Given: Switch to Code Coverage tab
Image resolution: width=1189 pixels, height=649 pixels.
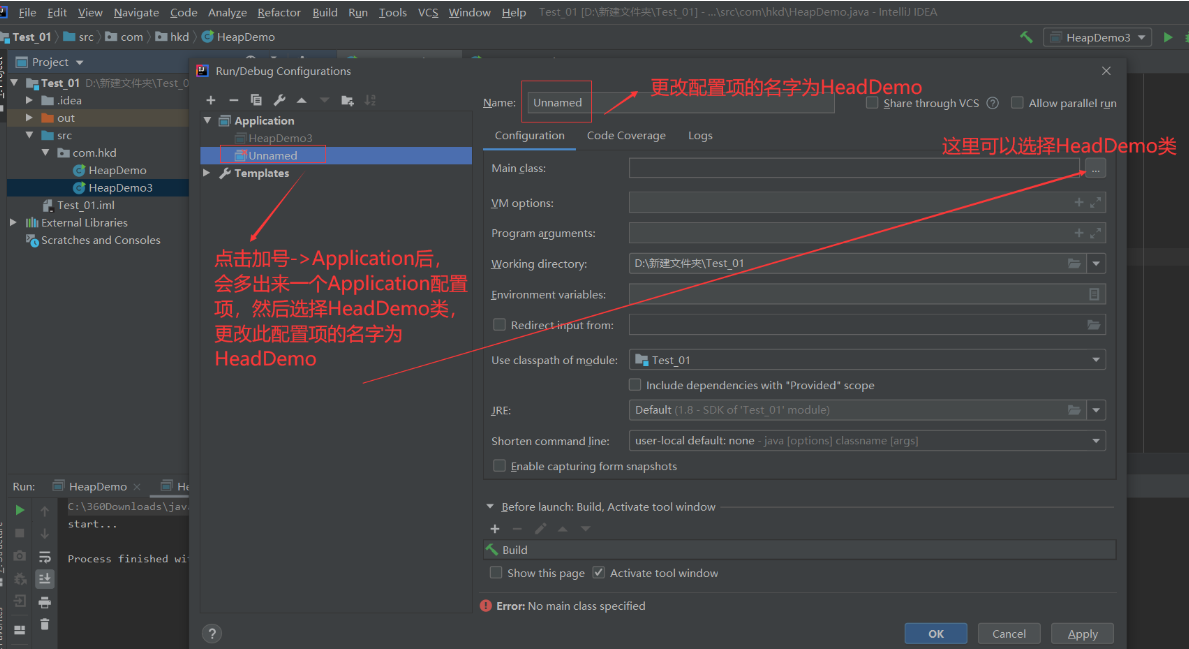Looking at the screenshot, I should pos(626,136).
